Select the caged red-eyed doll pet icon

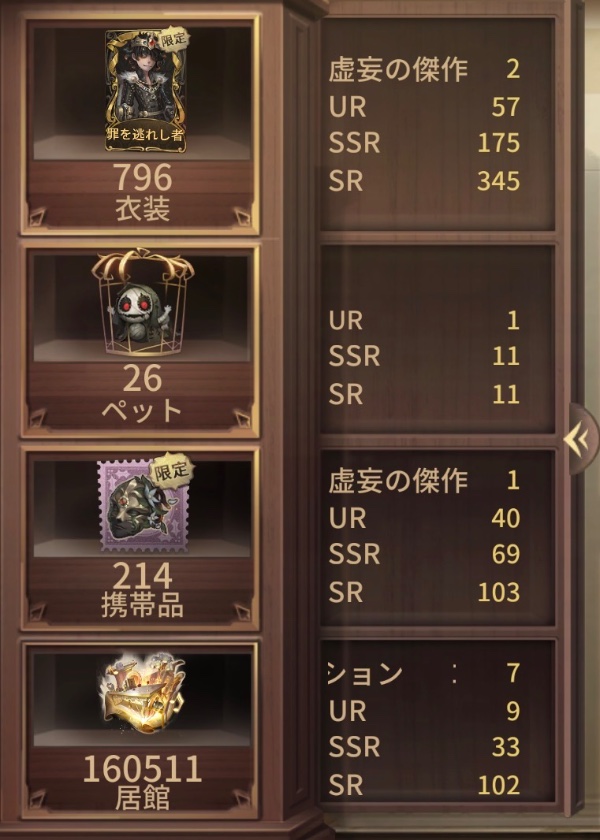pos(142,303)
